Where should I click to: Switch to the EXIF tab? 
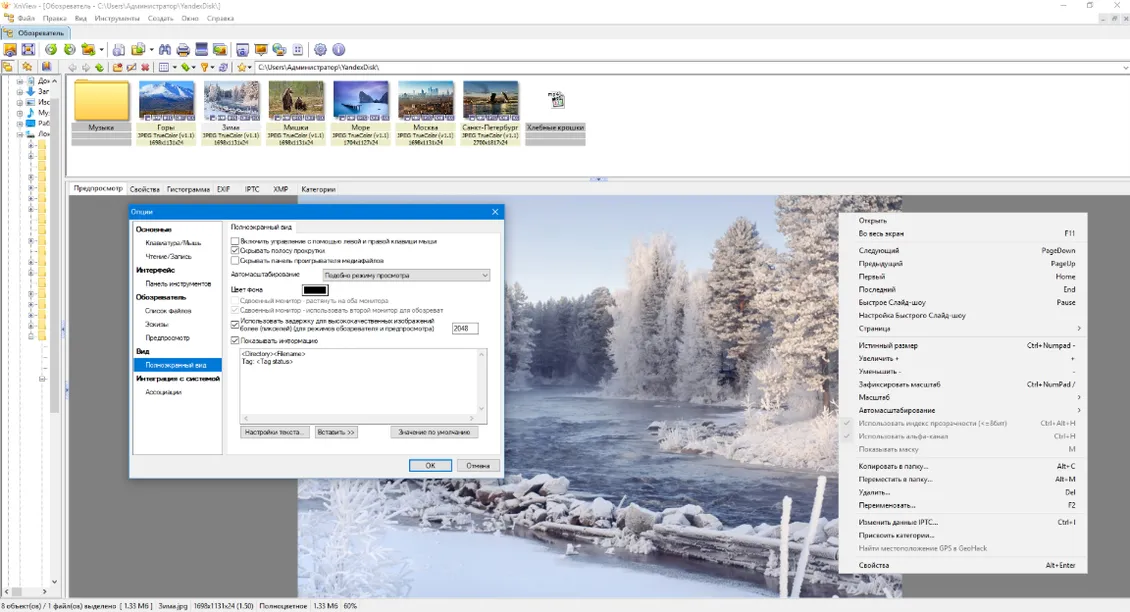pos(223,189)
